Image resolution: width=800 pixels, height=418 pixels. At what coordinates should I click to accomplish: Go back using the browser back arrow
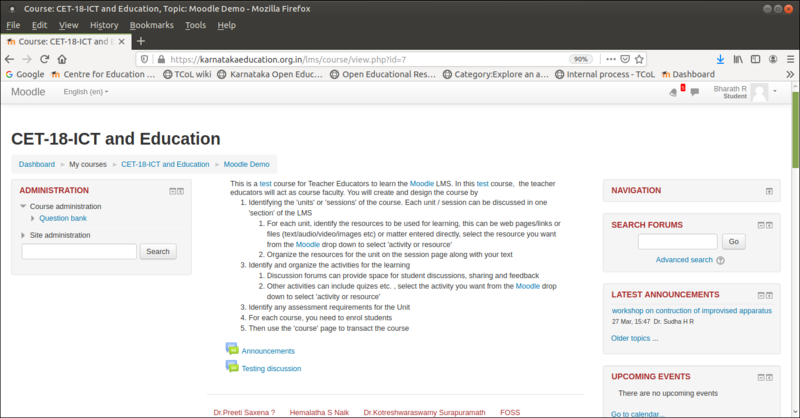pyautogui.click(x=9, y=59)
